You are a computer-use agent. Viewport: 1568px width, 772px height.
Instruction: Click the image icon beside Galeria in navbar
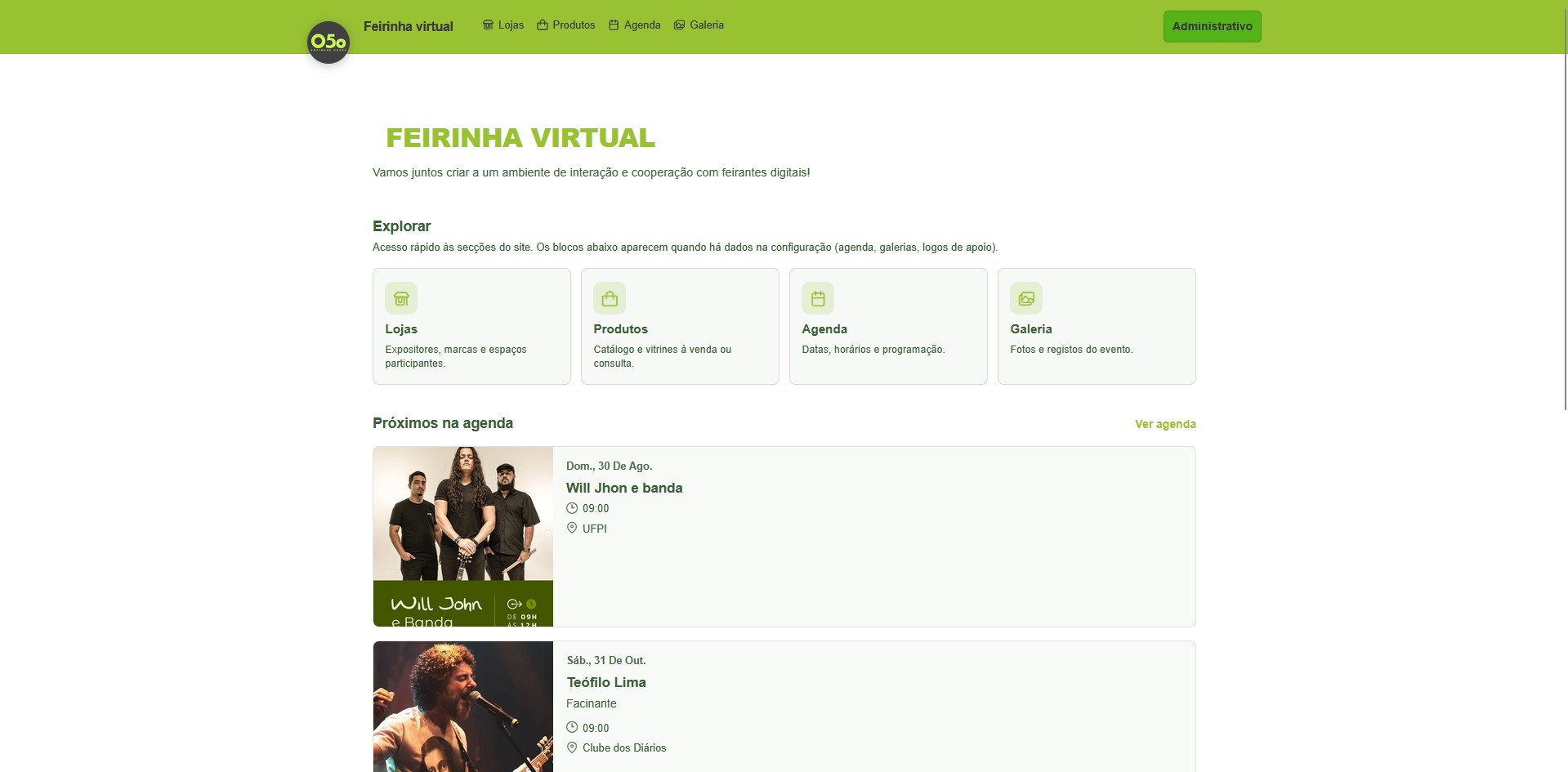679,25
